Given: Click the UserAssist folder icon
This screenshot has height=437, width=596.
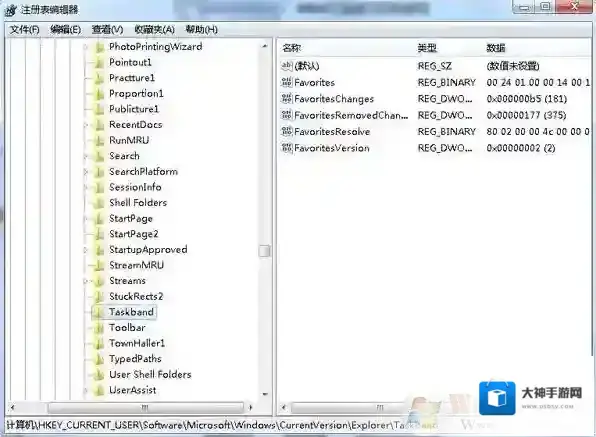Looking at the screenshot, I should pos(99,390).
